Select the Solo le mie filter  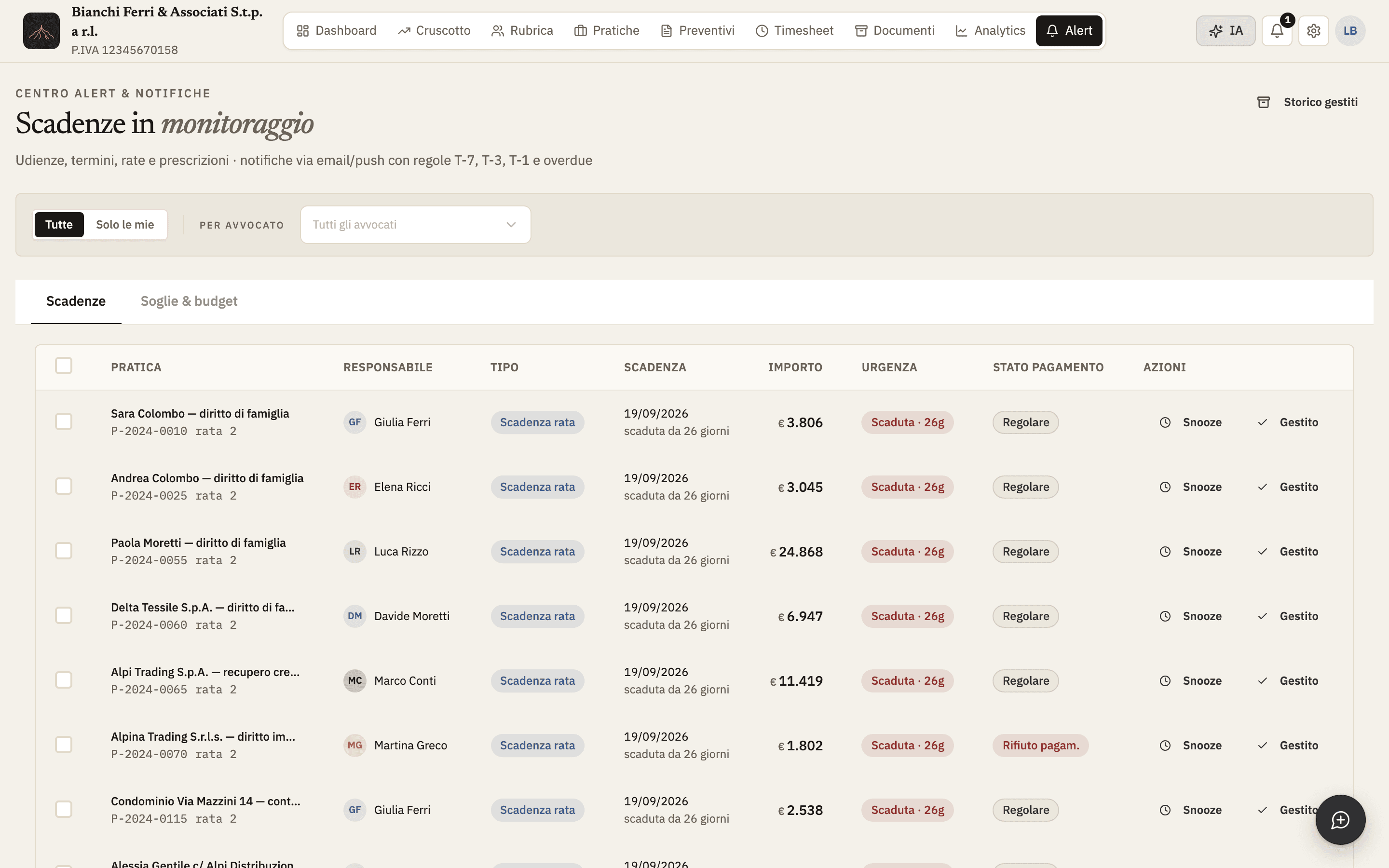[x=125, y=224]
